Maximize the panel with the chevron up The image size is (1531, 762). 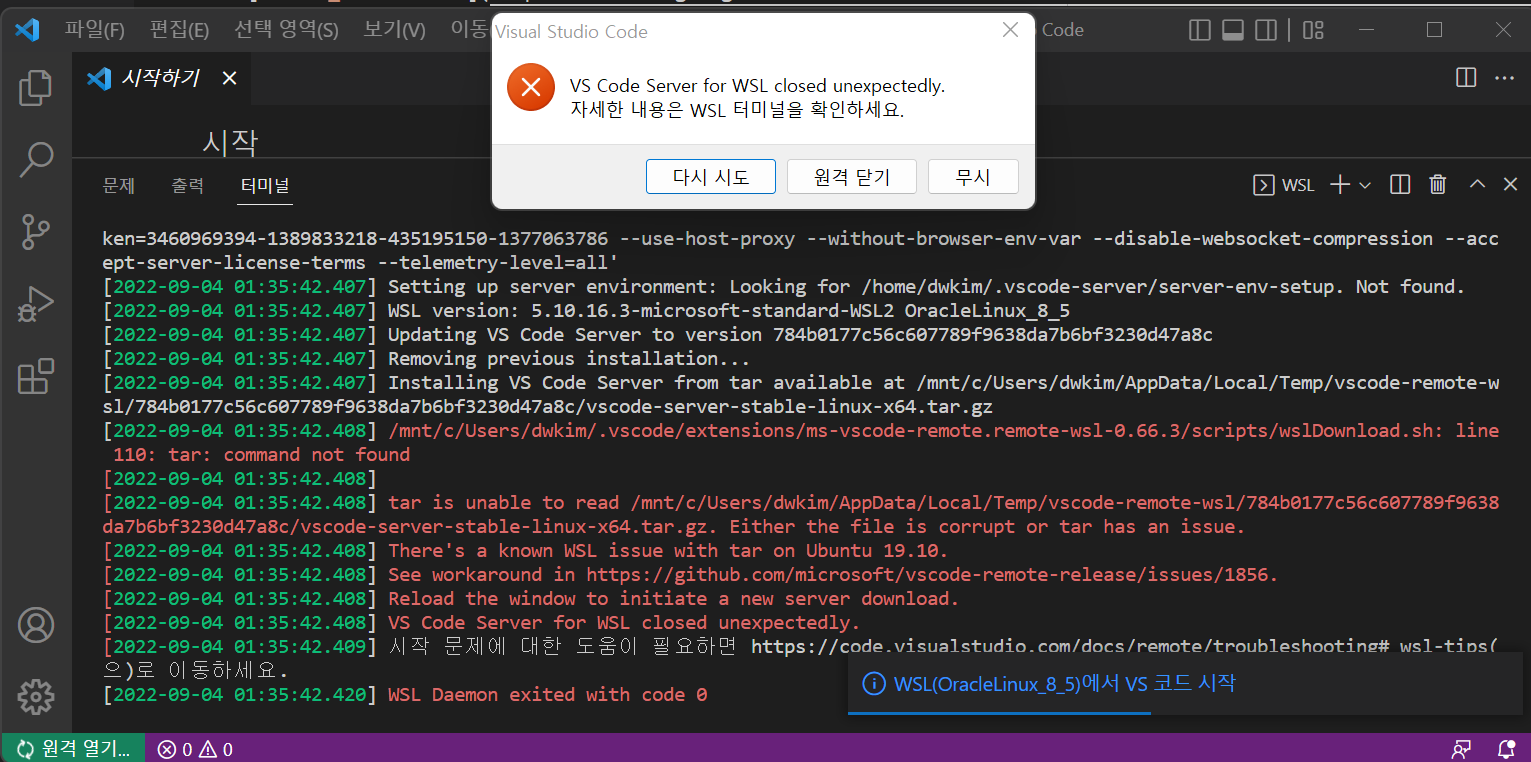click(1476, 184)
